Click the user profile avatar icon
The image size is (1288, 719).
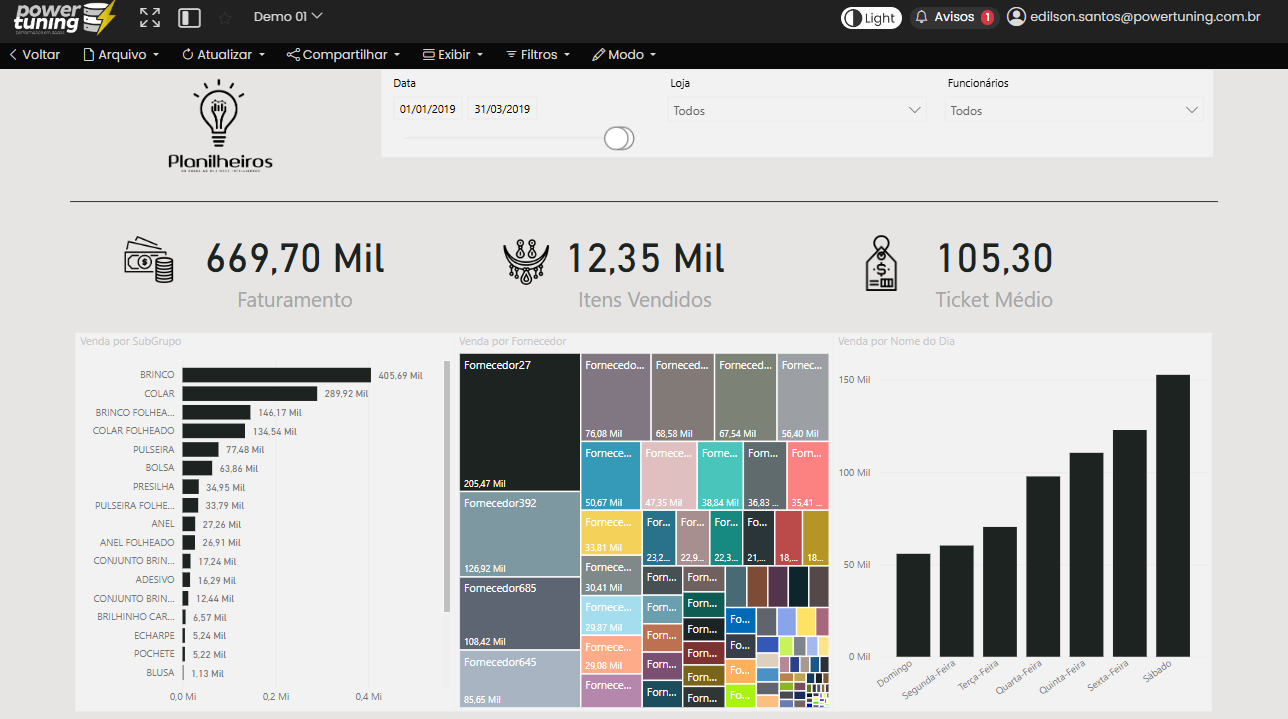1016,17
